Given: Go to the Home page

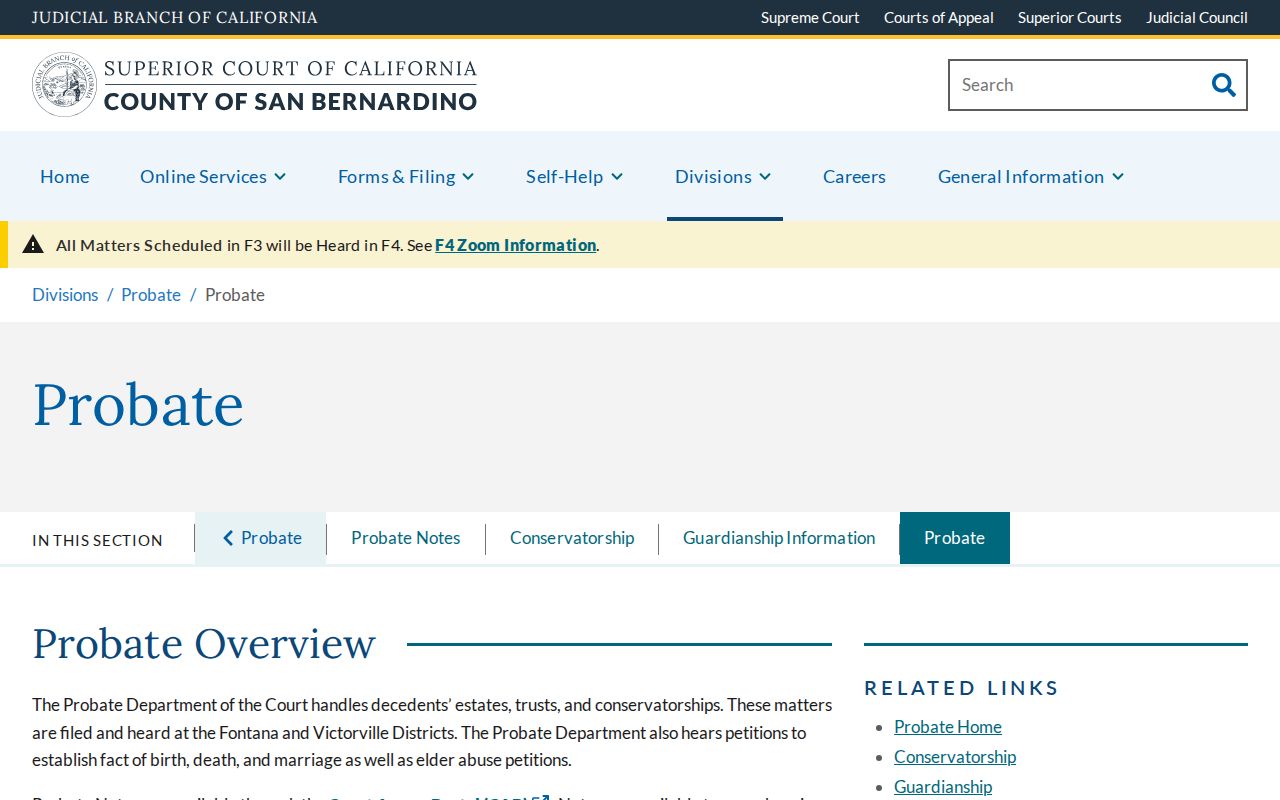Looking at the screenshot, I should click(65, 176).
